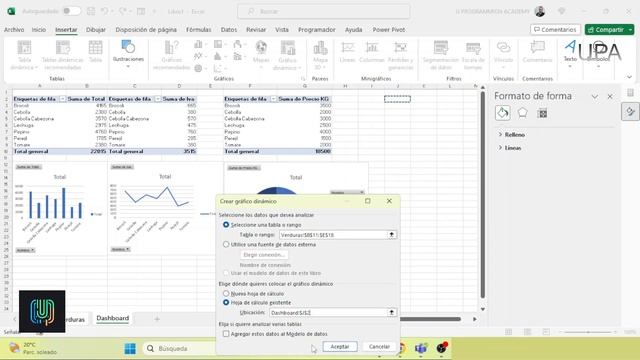The image size is (640, 360).
Task: Open the Ilustraciones ribbon group
Action: coord(128,53)
